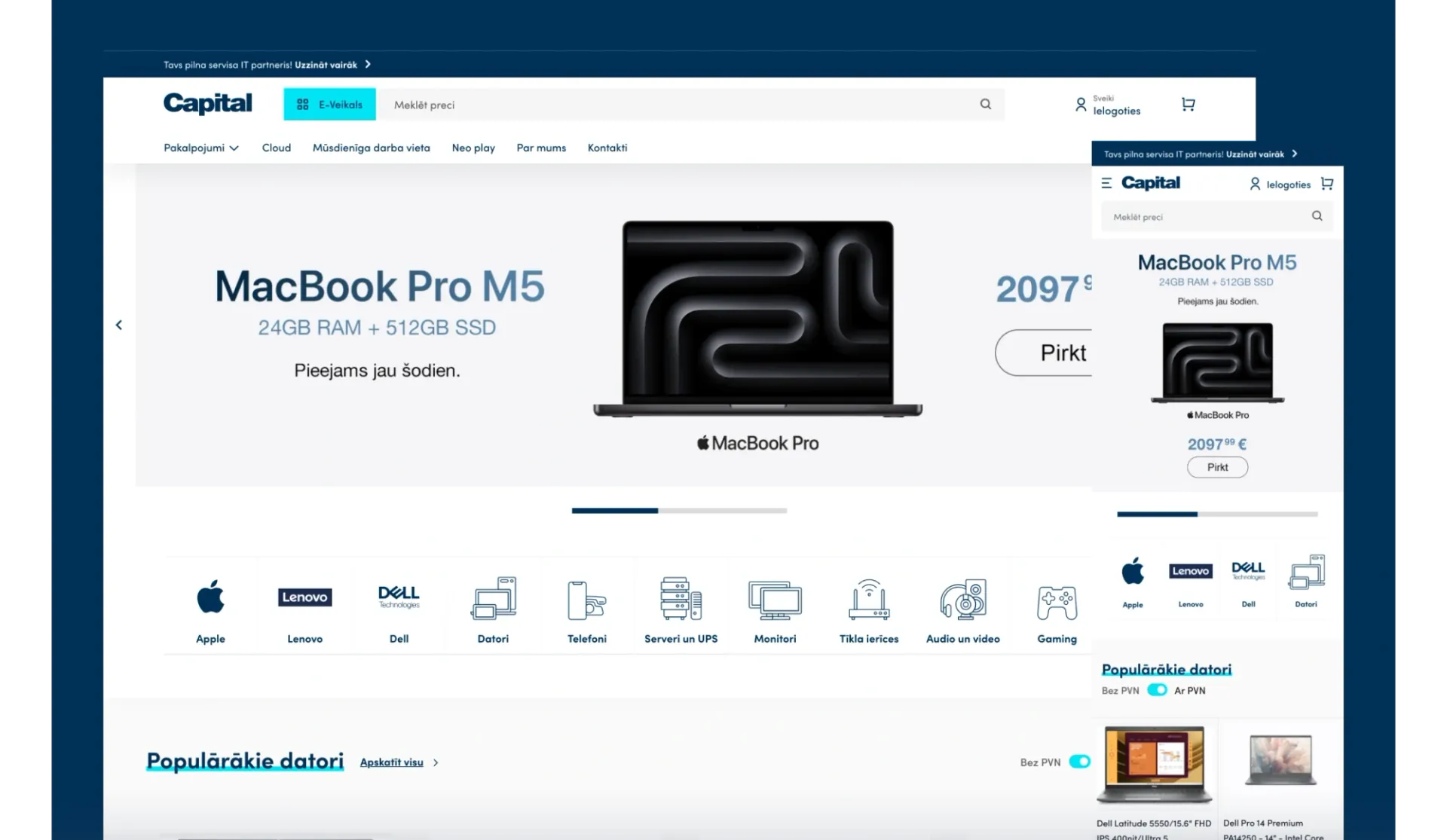The image size is (1447, 840).
Task: Click the desktop banner Pirkt button
Action: point(1044,353)
